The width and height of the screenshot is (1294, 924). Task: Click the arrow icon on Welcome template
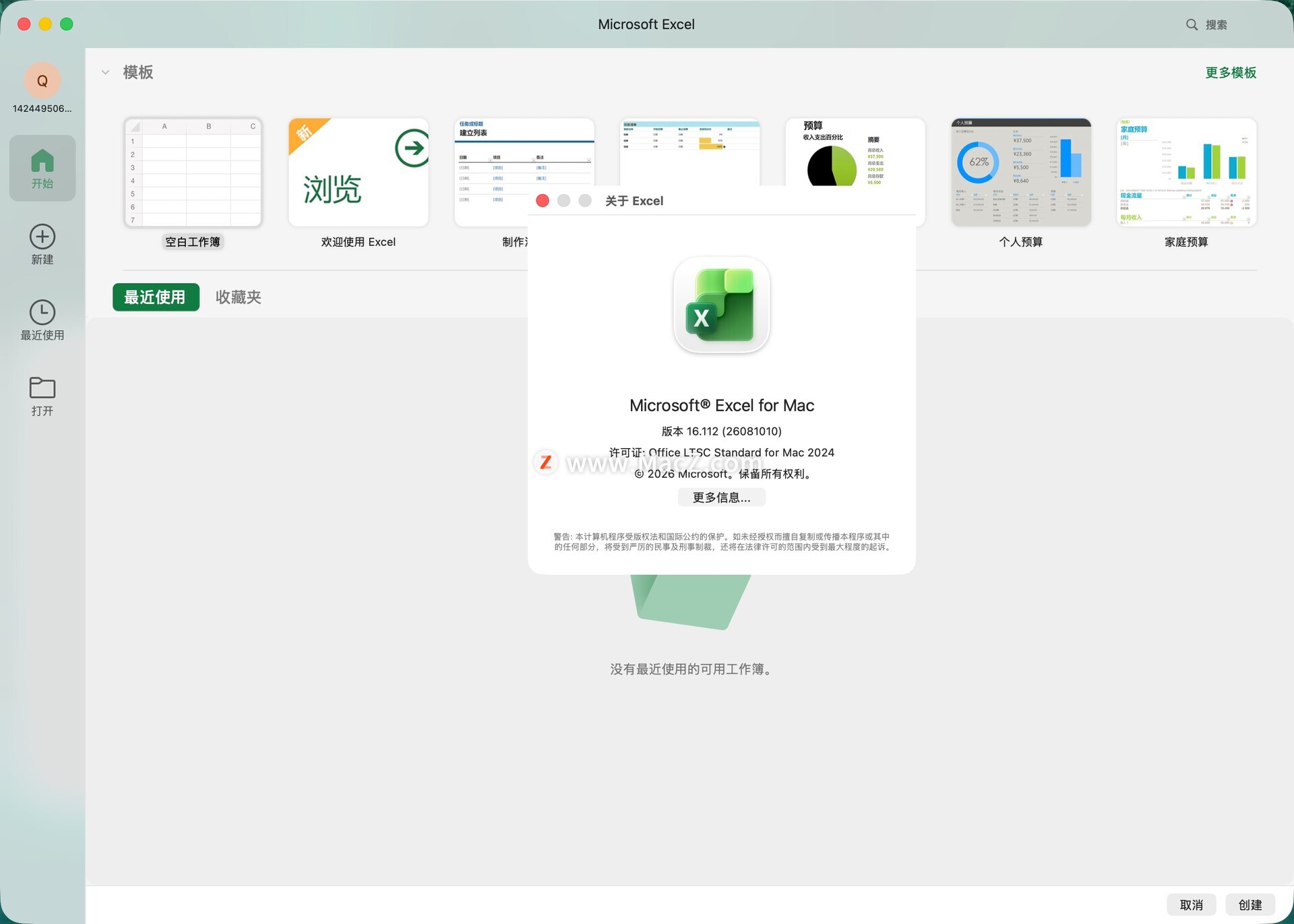[412, 148]
